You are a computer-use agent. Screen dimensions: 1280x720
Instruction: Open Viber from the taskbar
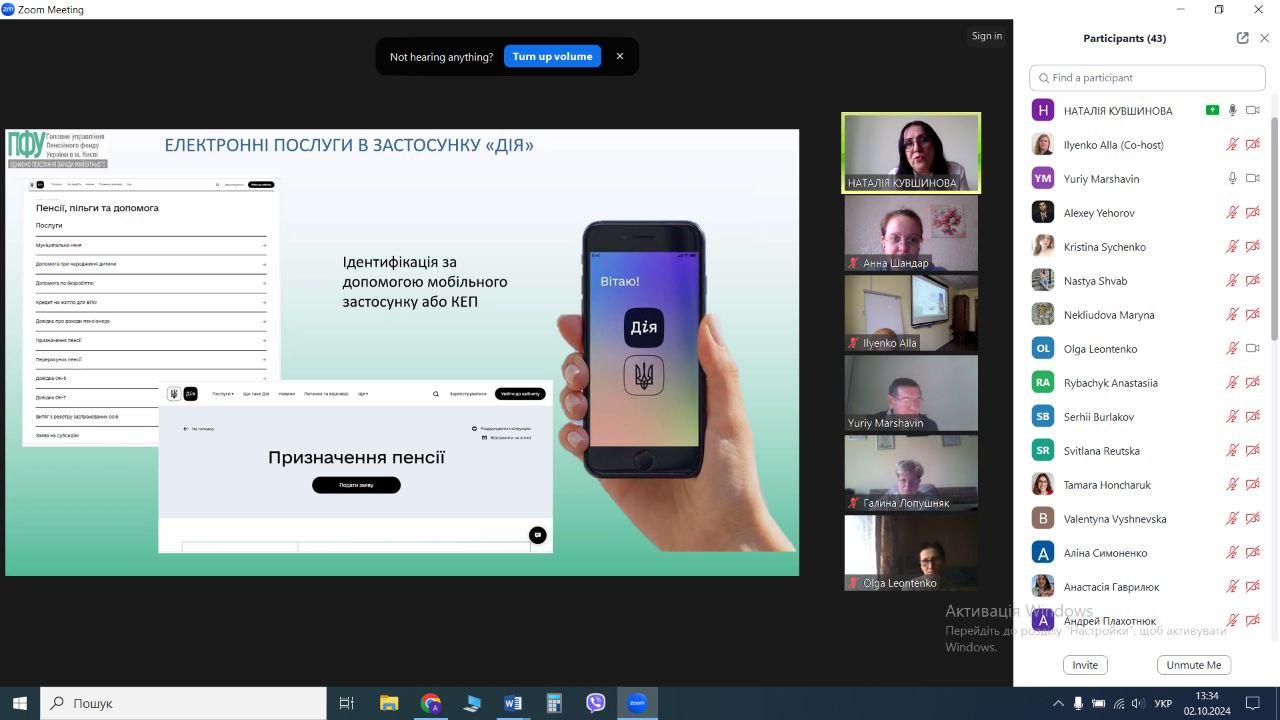tap(596, 703)
